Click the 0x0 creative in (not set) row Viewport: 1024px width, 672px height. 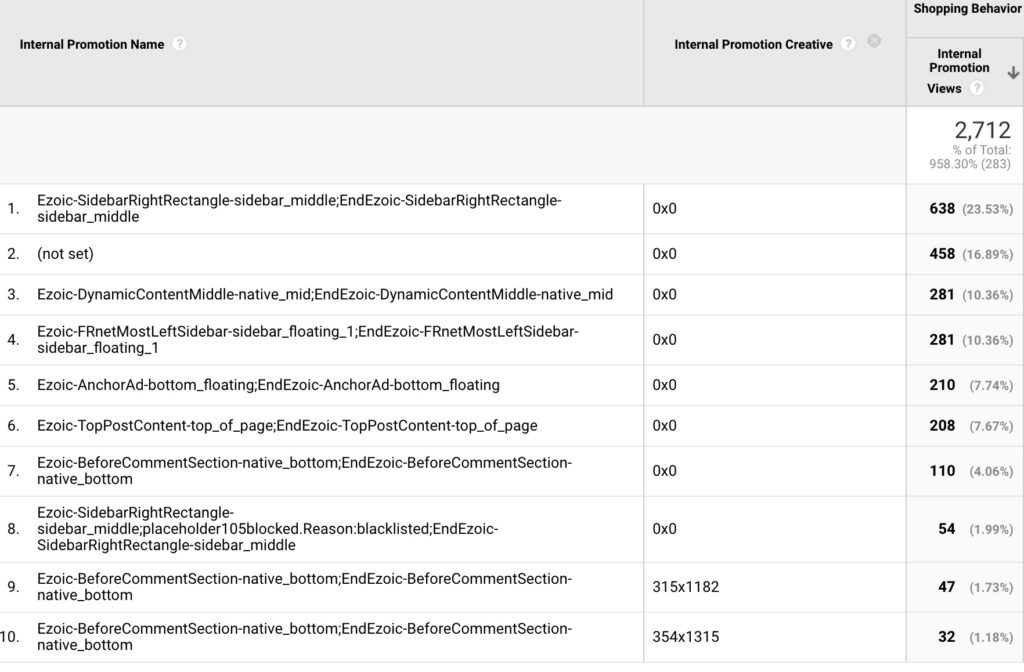(664, 254)
